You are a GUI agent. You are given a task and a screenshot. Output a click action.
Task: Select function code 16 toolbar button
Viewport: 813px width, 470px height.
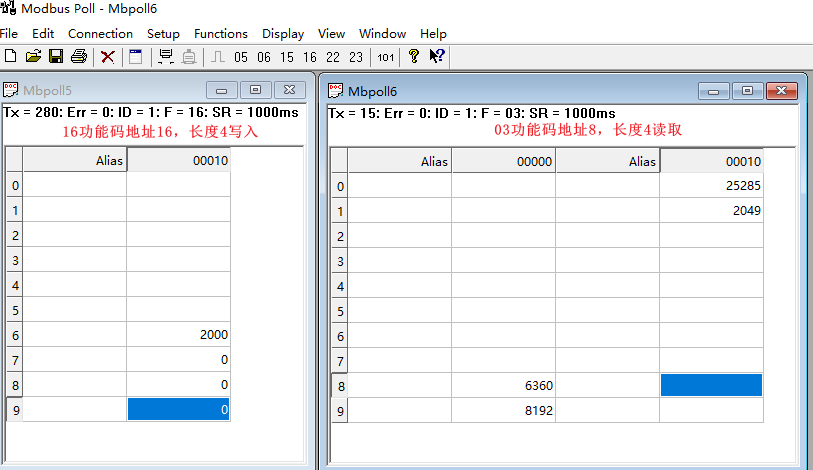(x=310, y=58)
